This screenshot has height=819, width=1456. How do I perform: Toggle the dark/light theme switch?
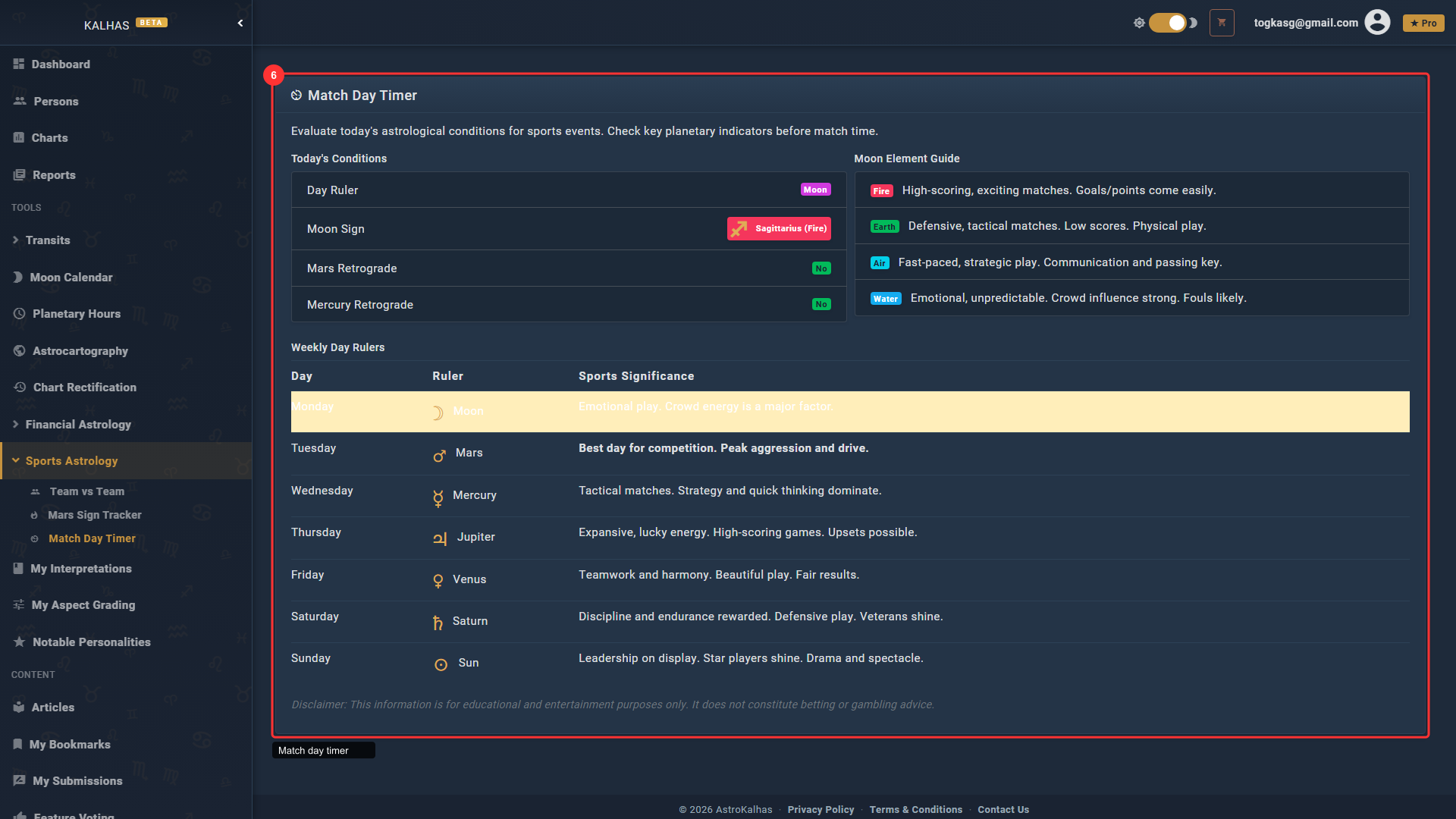click(x=1167, y=23)
